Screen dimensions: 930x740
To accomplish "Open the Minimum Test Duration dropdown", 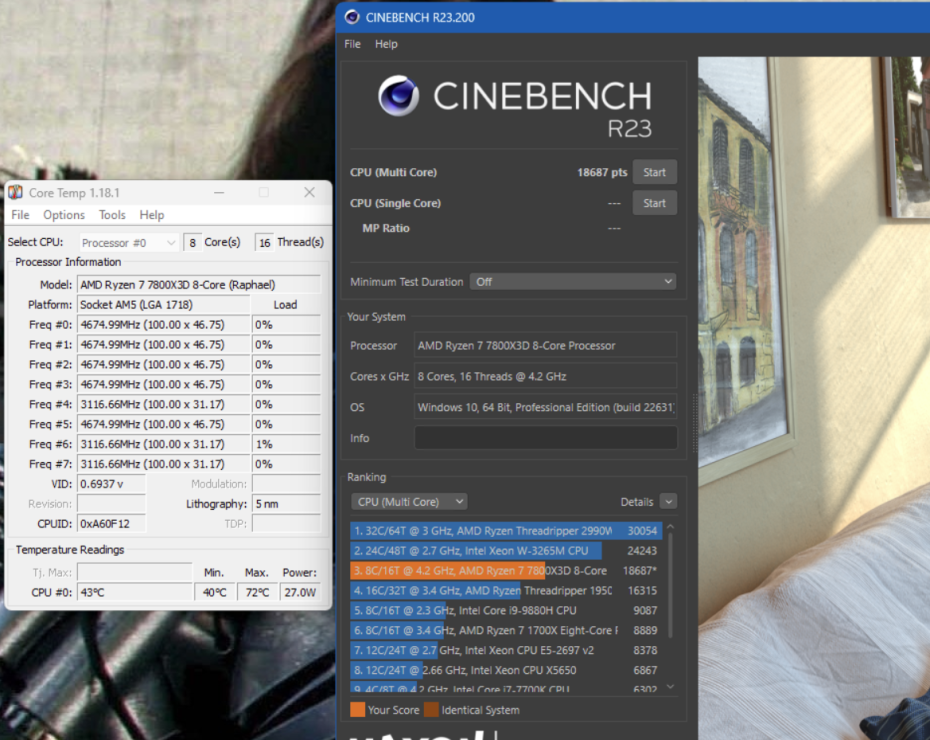I will pos(573,282).
